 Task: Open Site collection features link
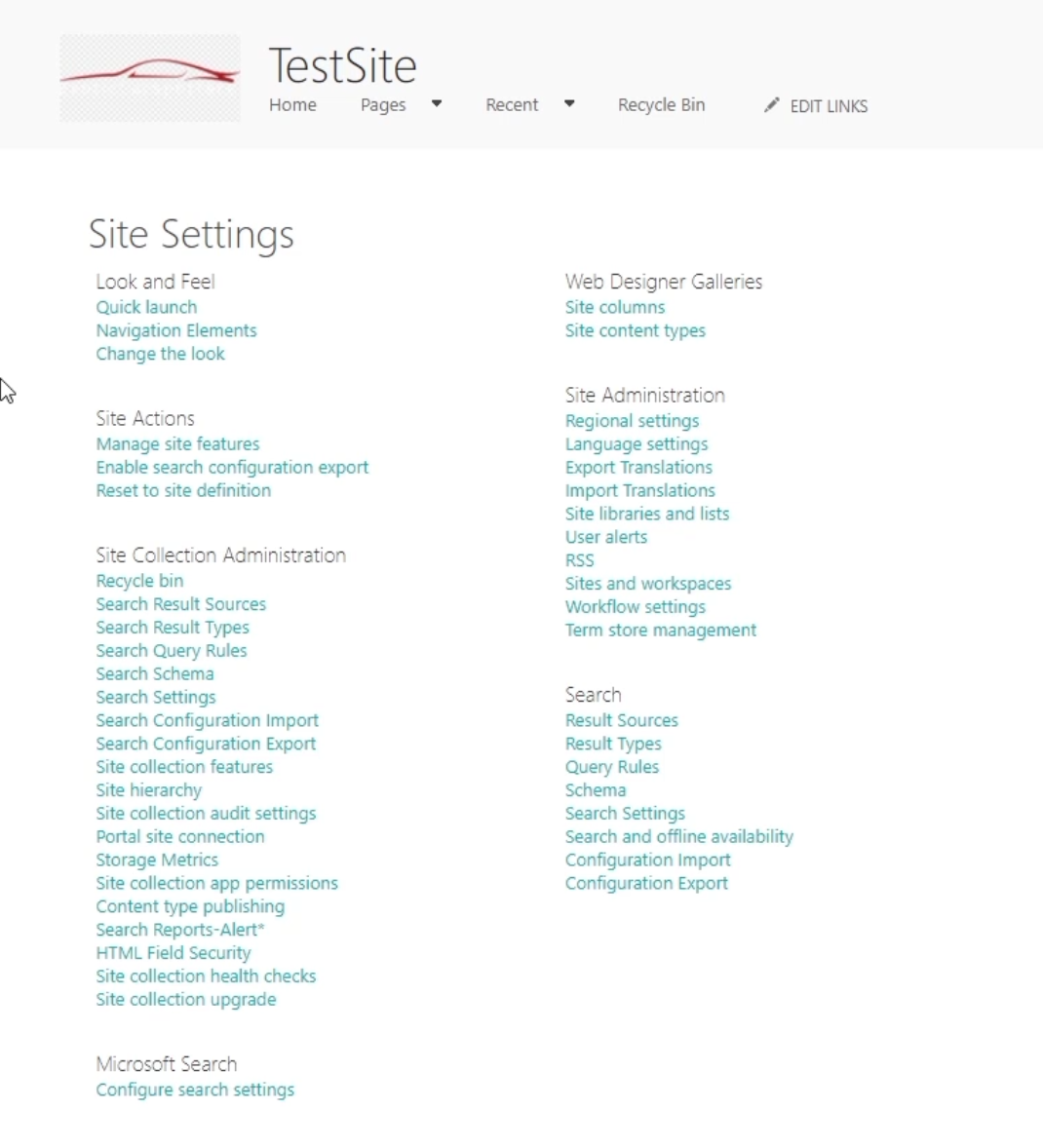pyautogui.click(x=184, y=767)
